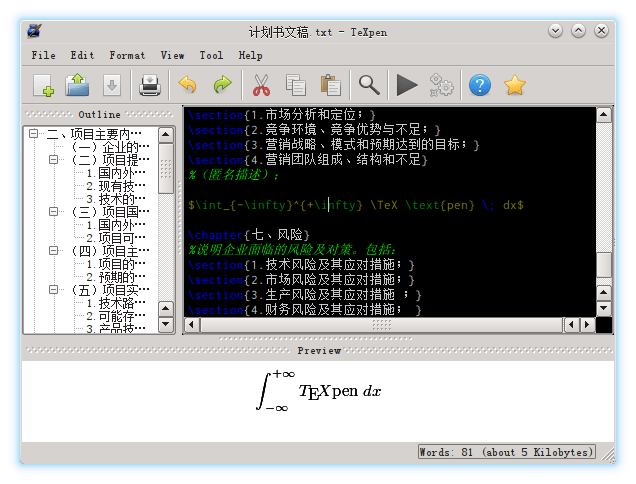Run compile with the play triangle icon
Screen dimensions: 636x484
coord(407,85)
